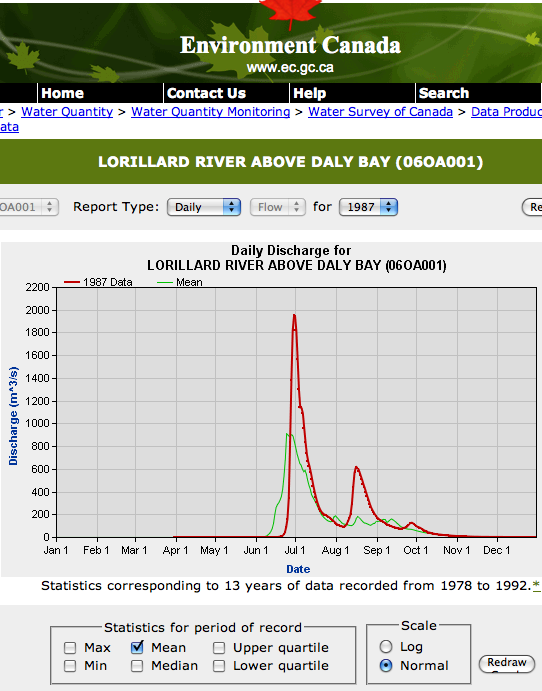Click the Discharge (m^3/s) axis title
The image size is (542, 691).
point(14,416)
